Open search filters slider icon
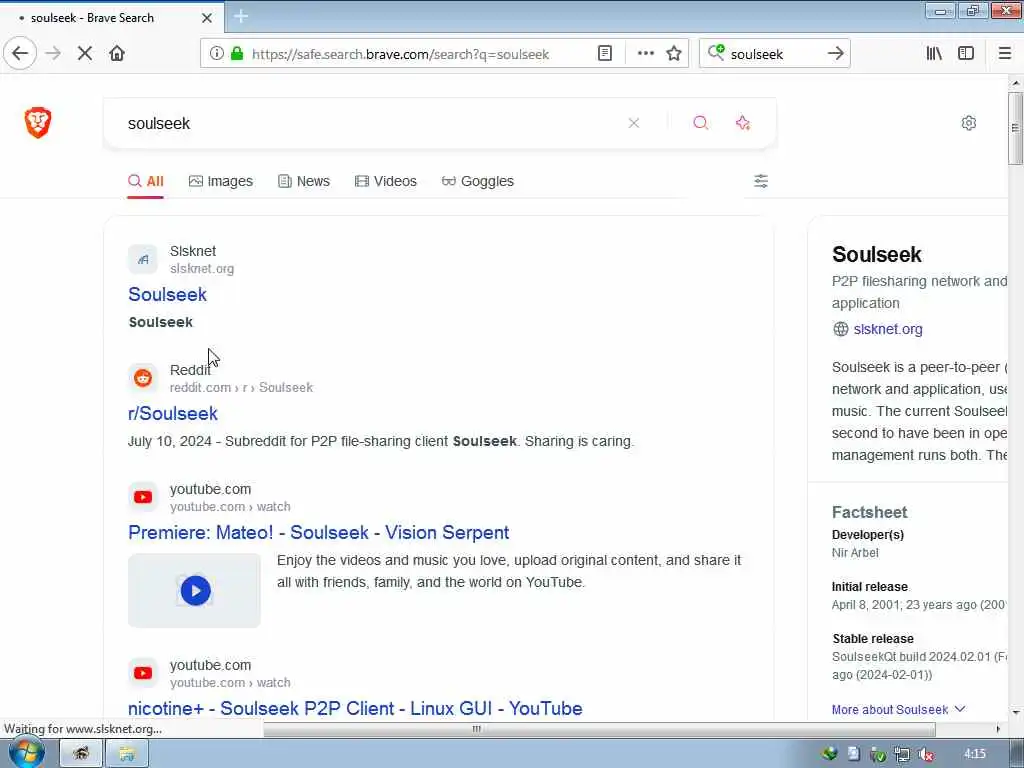The width and height of the screenshot is (1024, 768). click(761, 181)
